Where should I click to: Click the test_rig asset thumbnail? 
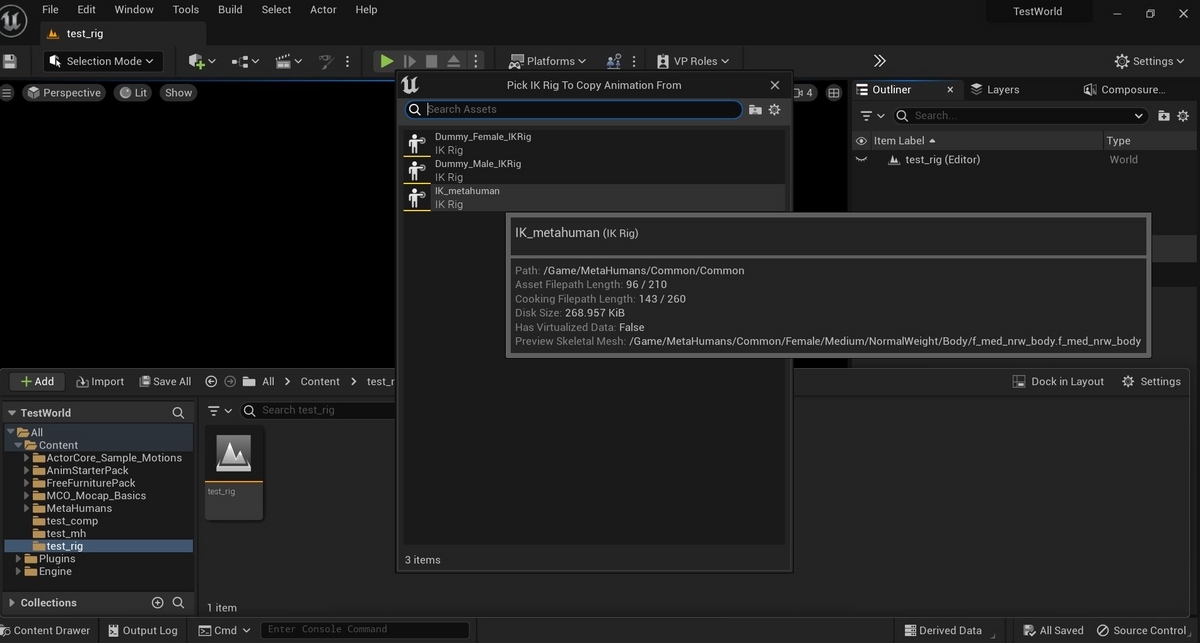(234, 473)
